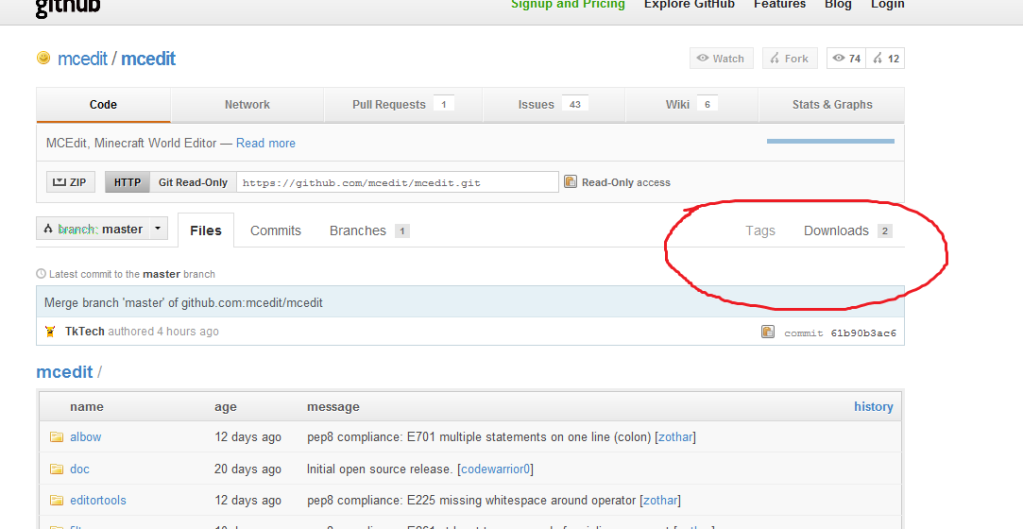Open commit hash 61b90b3ac6
1023x529 pixels.
(863, 333)
